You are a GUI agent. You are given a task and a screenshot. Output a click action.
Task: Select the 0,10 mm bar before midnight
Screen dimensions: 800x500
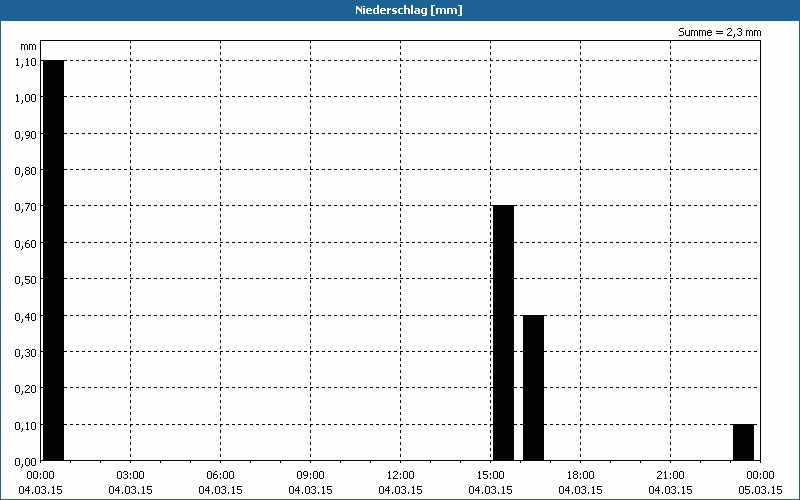pos(743,442)
